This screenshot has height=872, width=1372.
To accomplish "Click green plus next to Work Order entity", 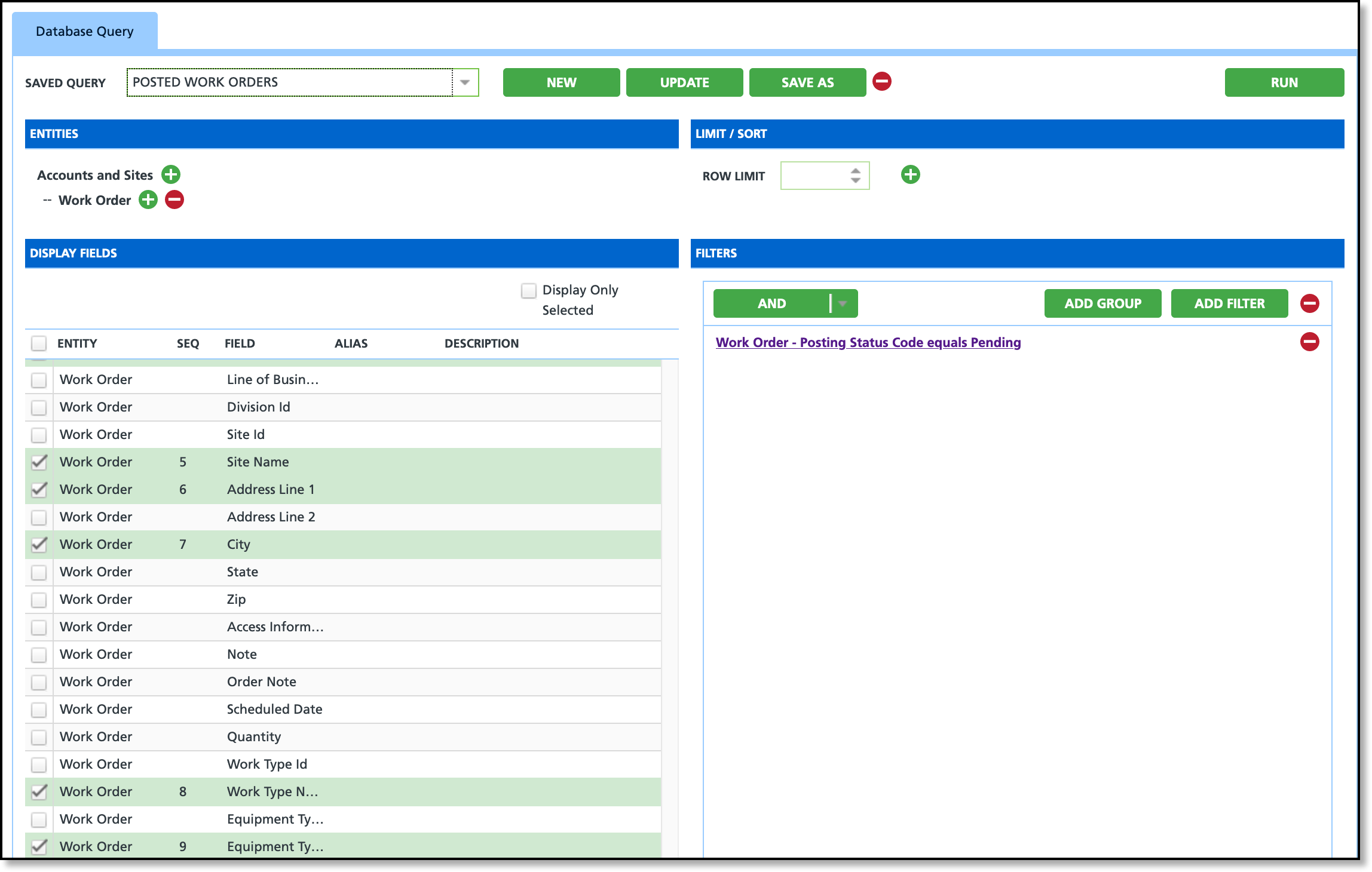I will (x=148, y=199).
